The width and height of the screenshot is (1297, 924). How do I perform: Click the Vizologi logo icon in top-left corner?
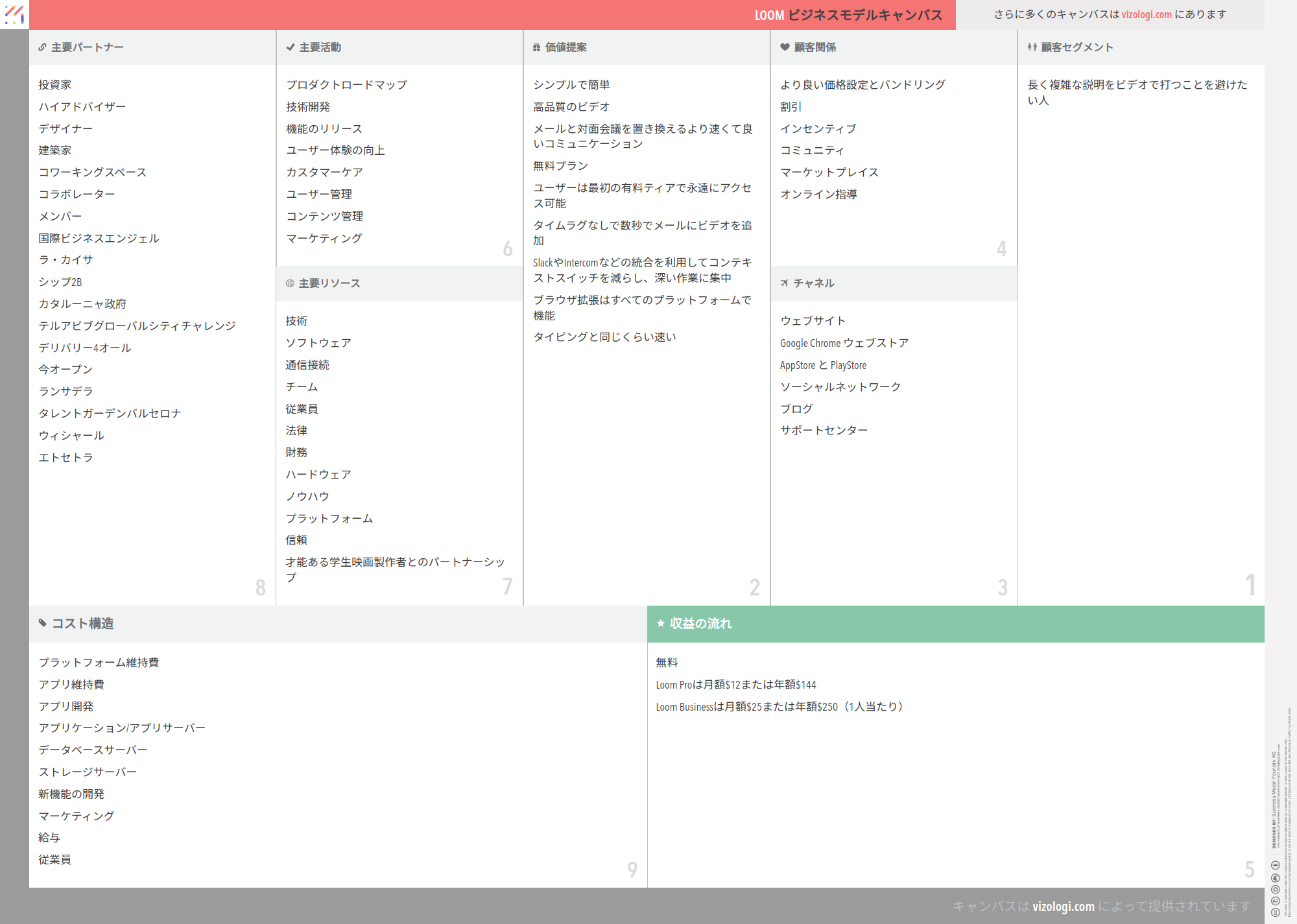click(x=14, y=14)
